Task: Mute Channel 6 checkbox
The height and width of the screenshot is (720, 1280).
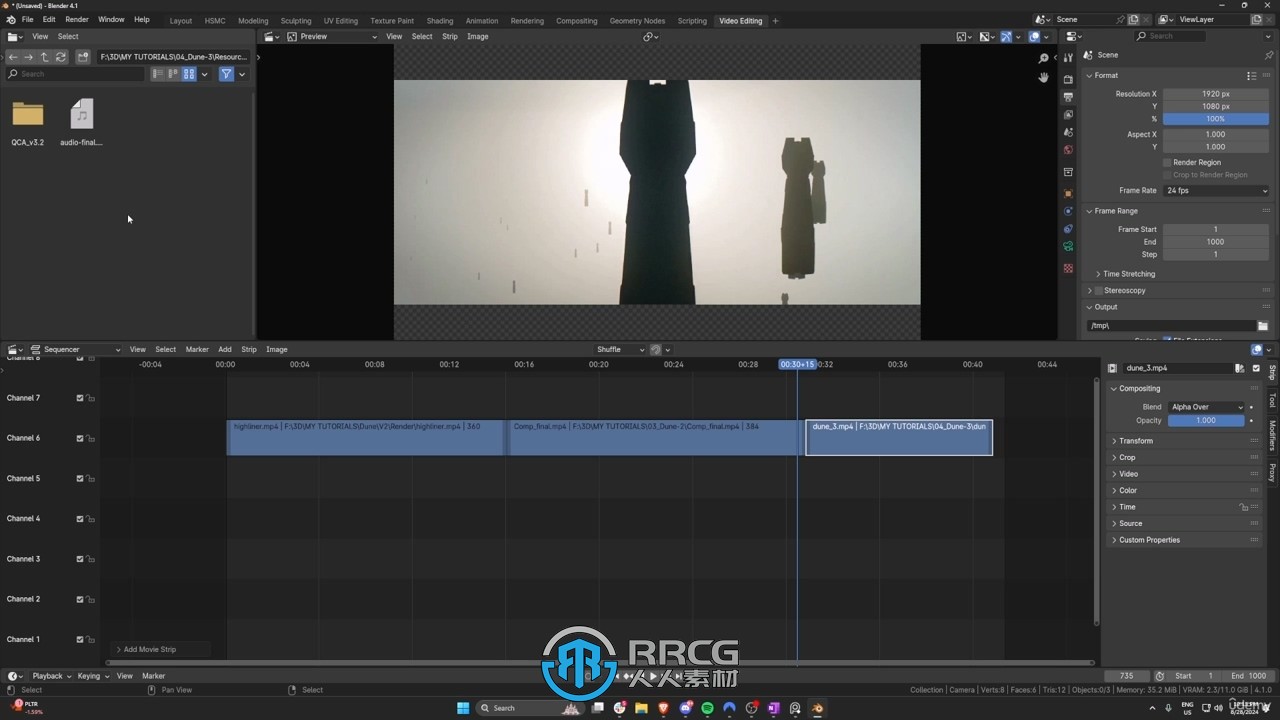Action: coord(80,438)
